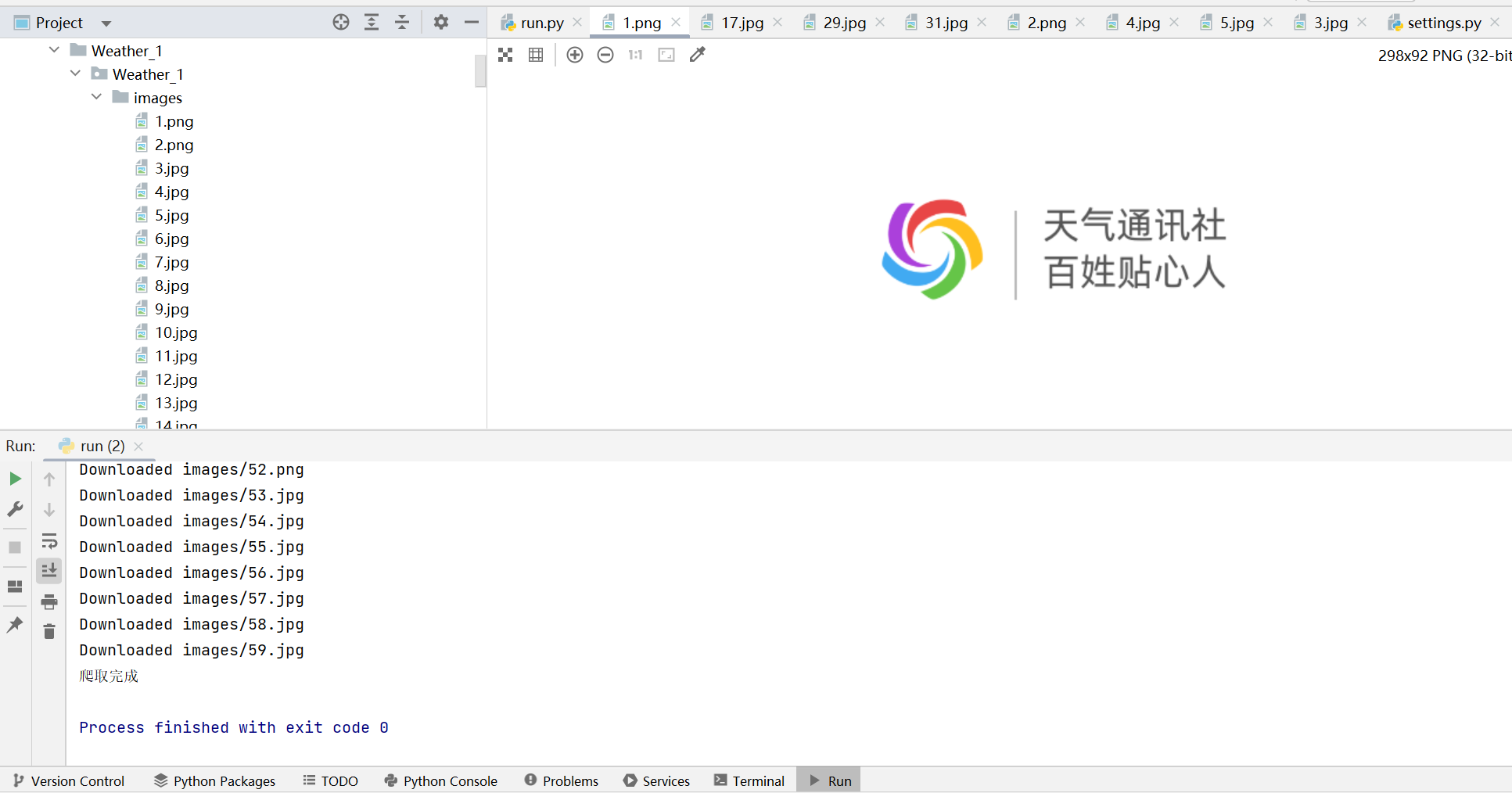Pin the Run tab

coord(15,624)
